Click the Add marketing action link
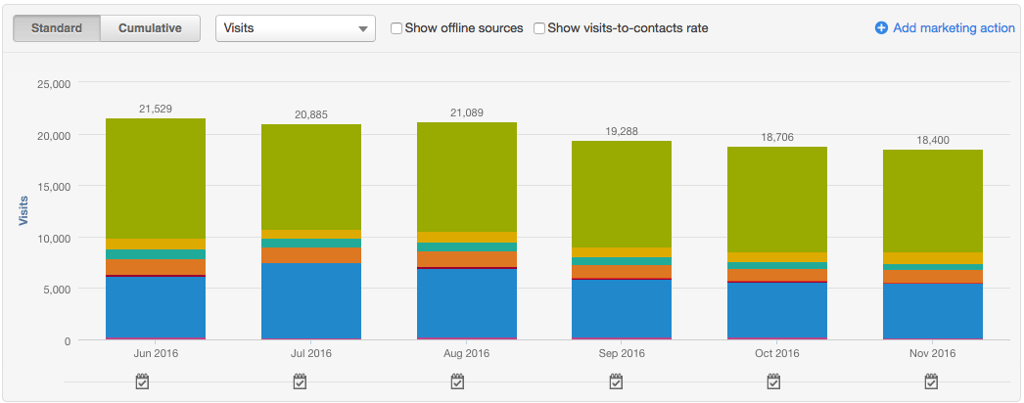This screenshot has width=1024, height=403. pos(953,28)
